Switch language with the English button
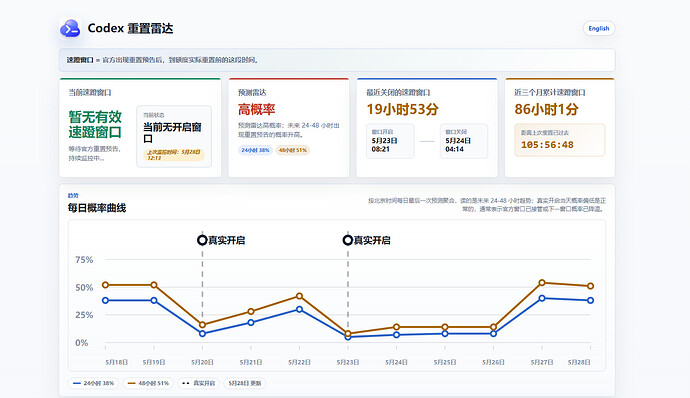This screenshot has height=398, width=690. coord(599,28)
